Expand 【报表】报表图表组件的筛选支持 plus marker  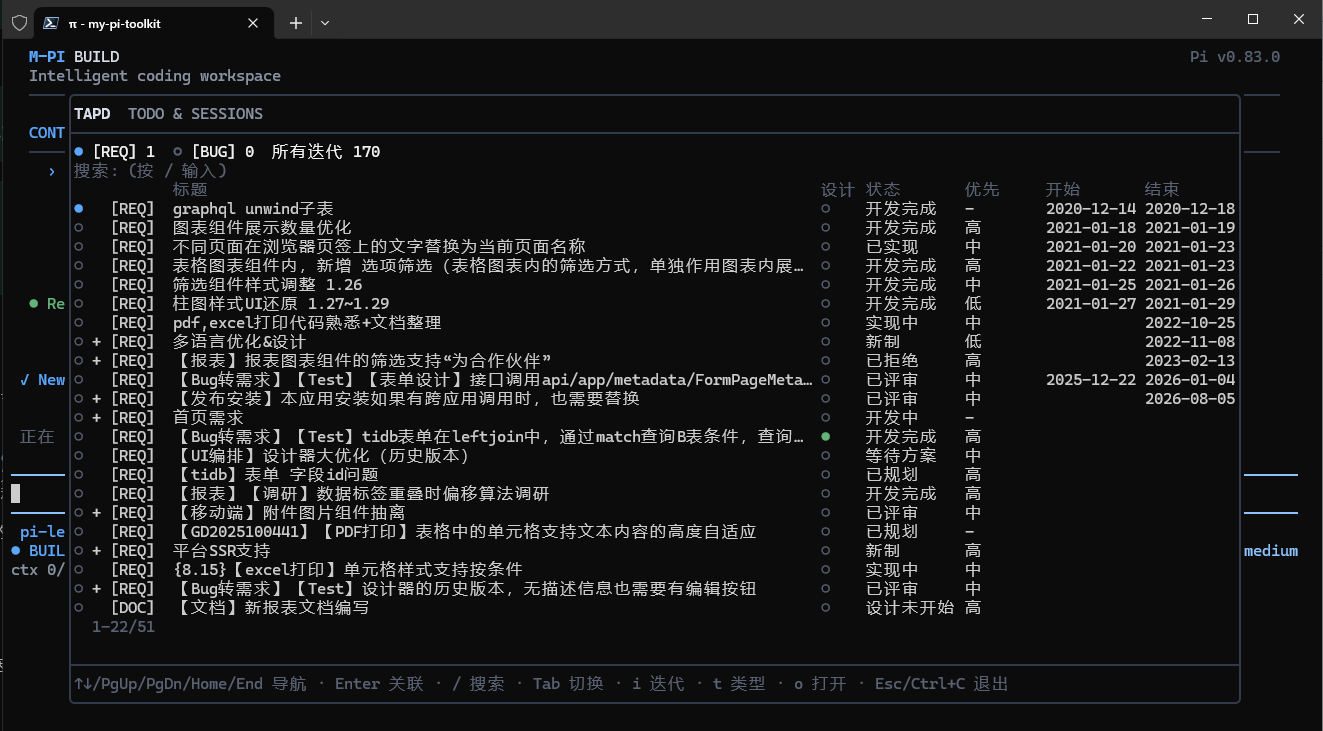click(97, 361)
